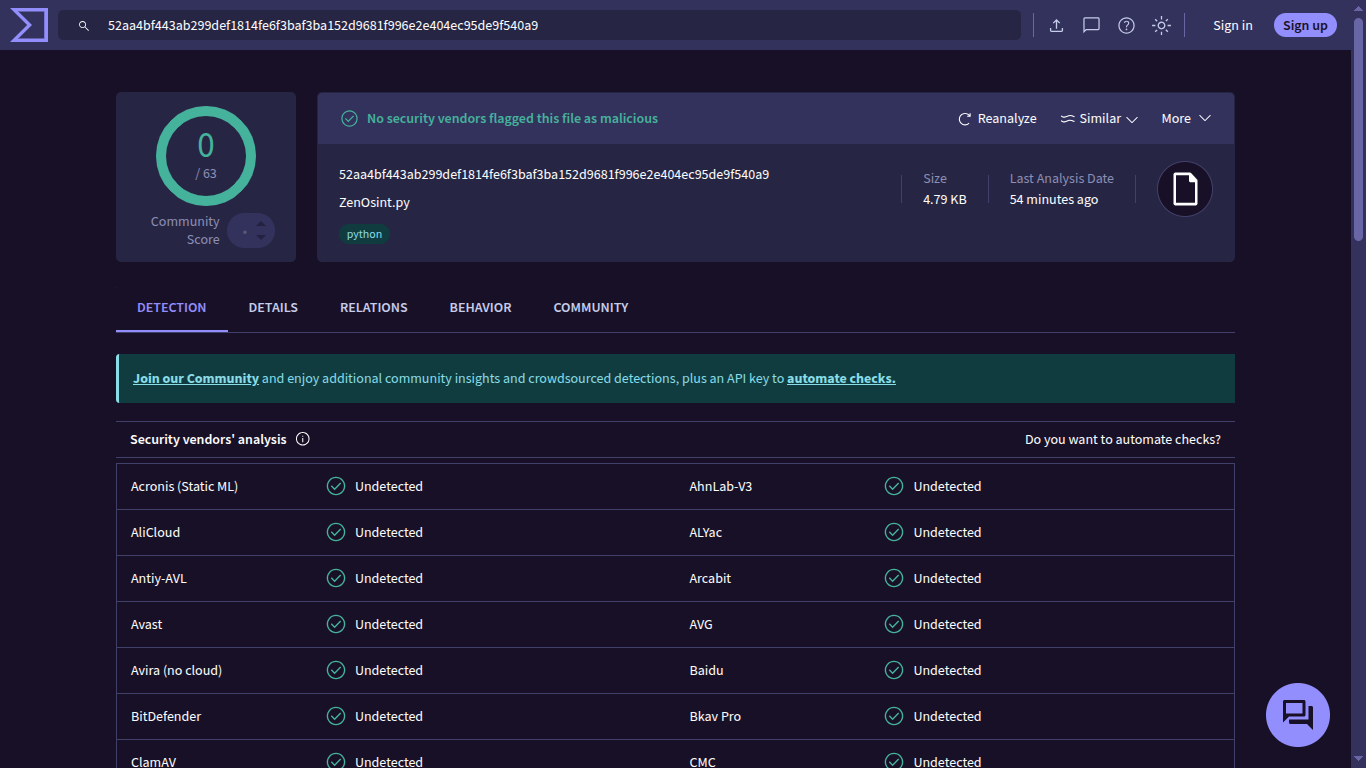
Task: Open the upload file icon
Action: coord(1056,26)
